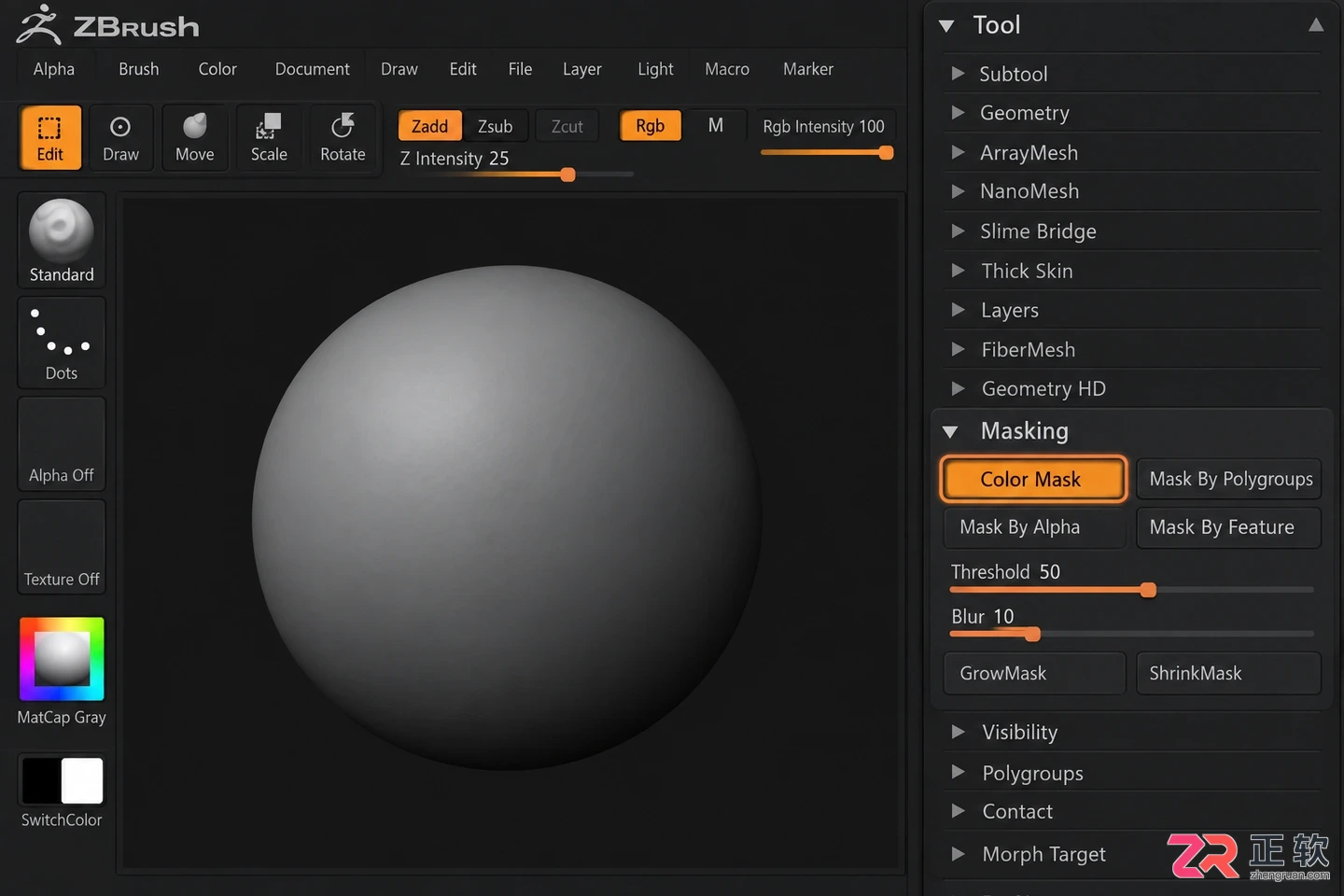The image size is (1344, 896).
Task: Open the Alpha Off selector
Action: [62, 444]
